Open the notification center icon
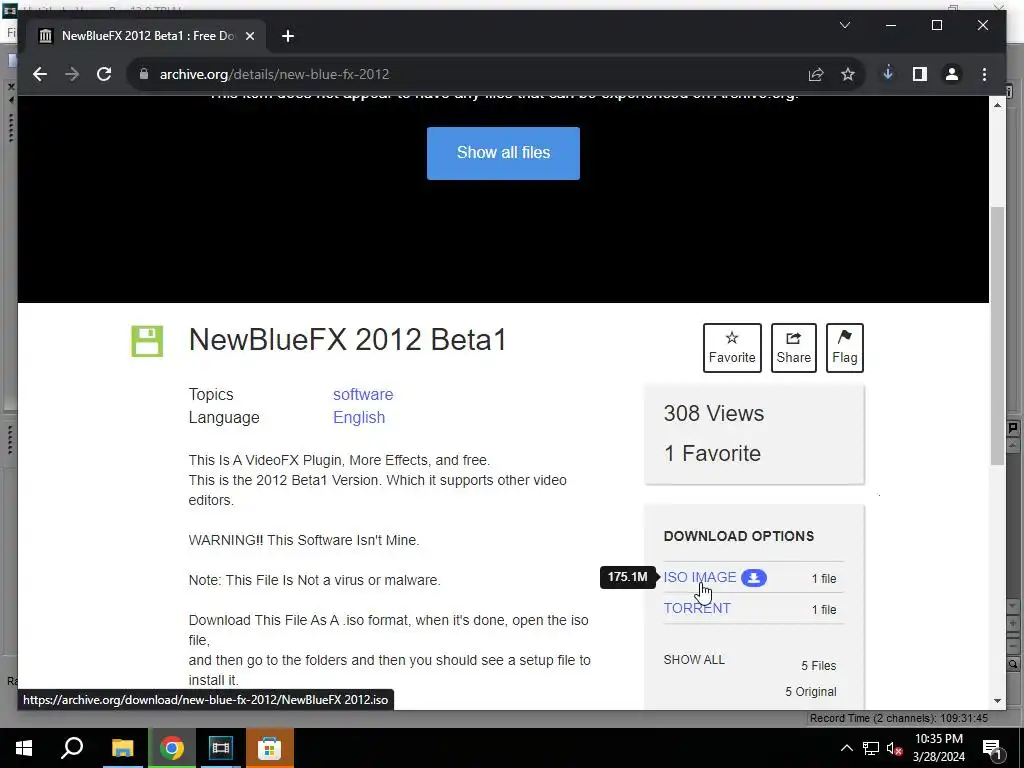 coord(992,748)
